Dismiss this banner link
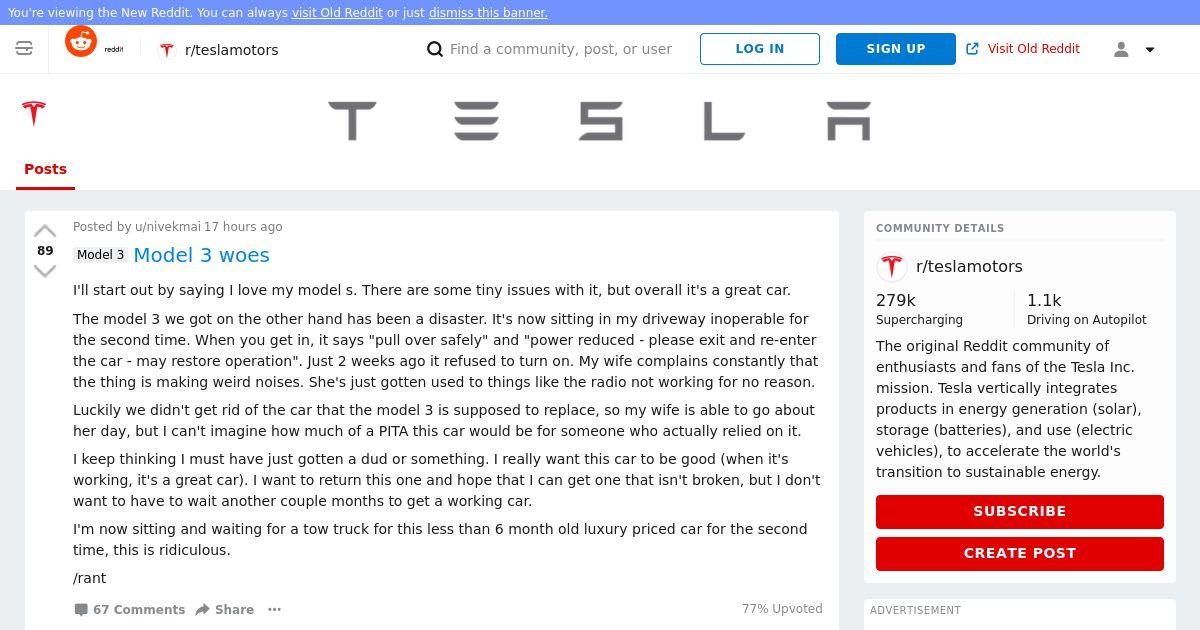Viewport: 1200px width, 630px height. coord(488,13)
